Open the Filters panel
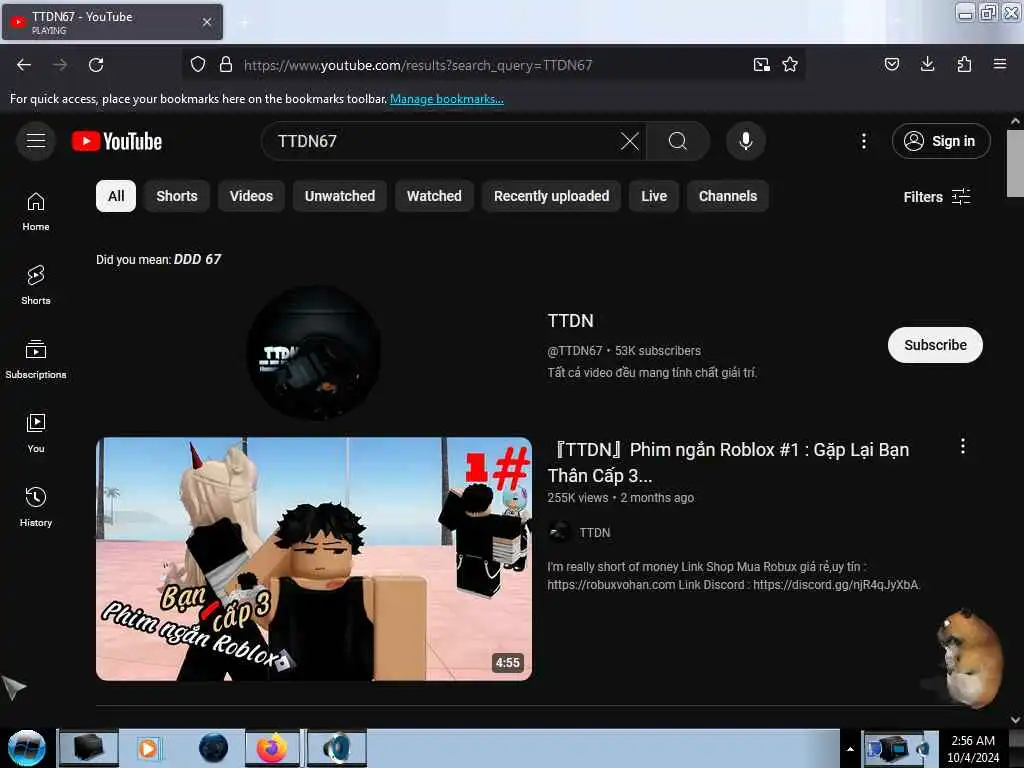Viewport: 1024px width, 768px height. [x=937, y=197]
